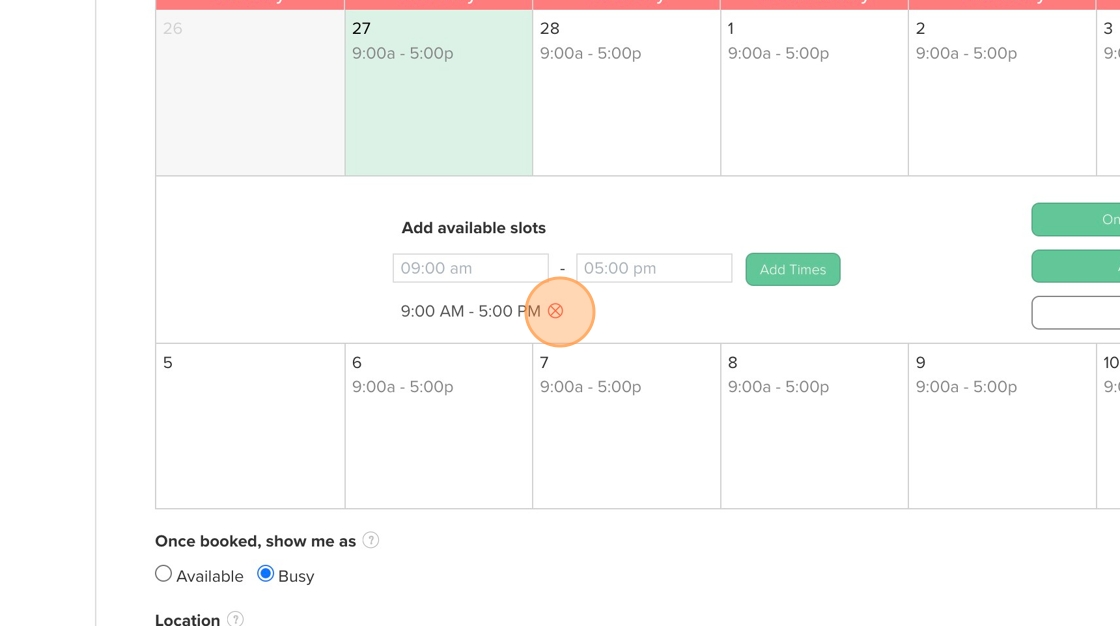Click the greyed-out day 26 cell

(x=250, y=93)
